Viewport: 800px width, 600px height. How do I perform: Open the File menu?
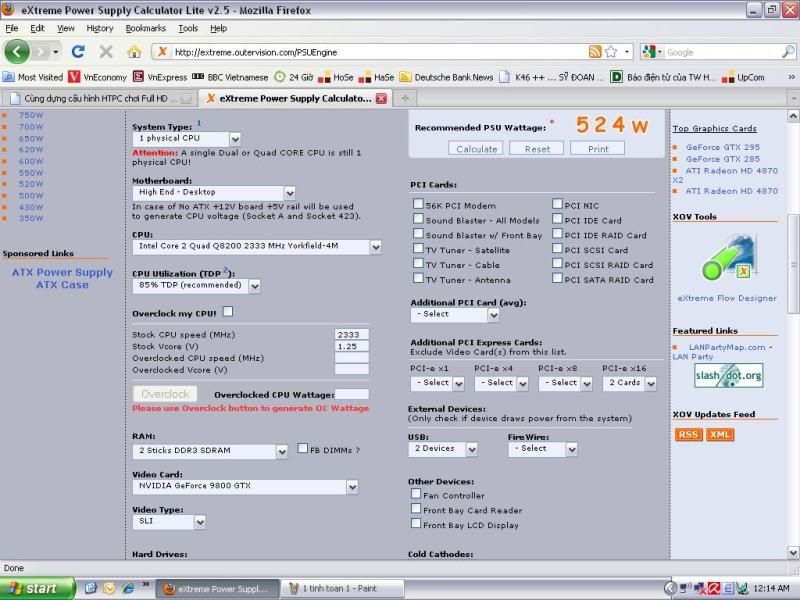pyautogui.click(x=12, y=29)
